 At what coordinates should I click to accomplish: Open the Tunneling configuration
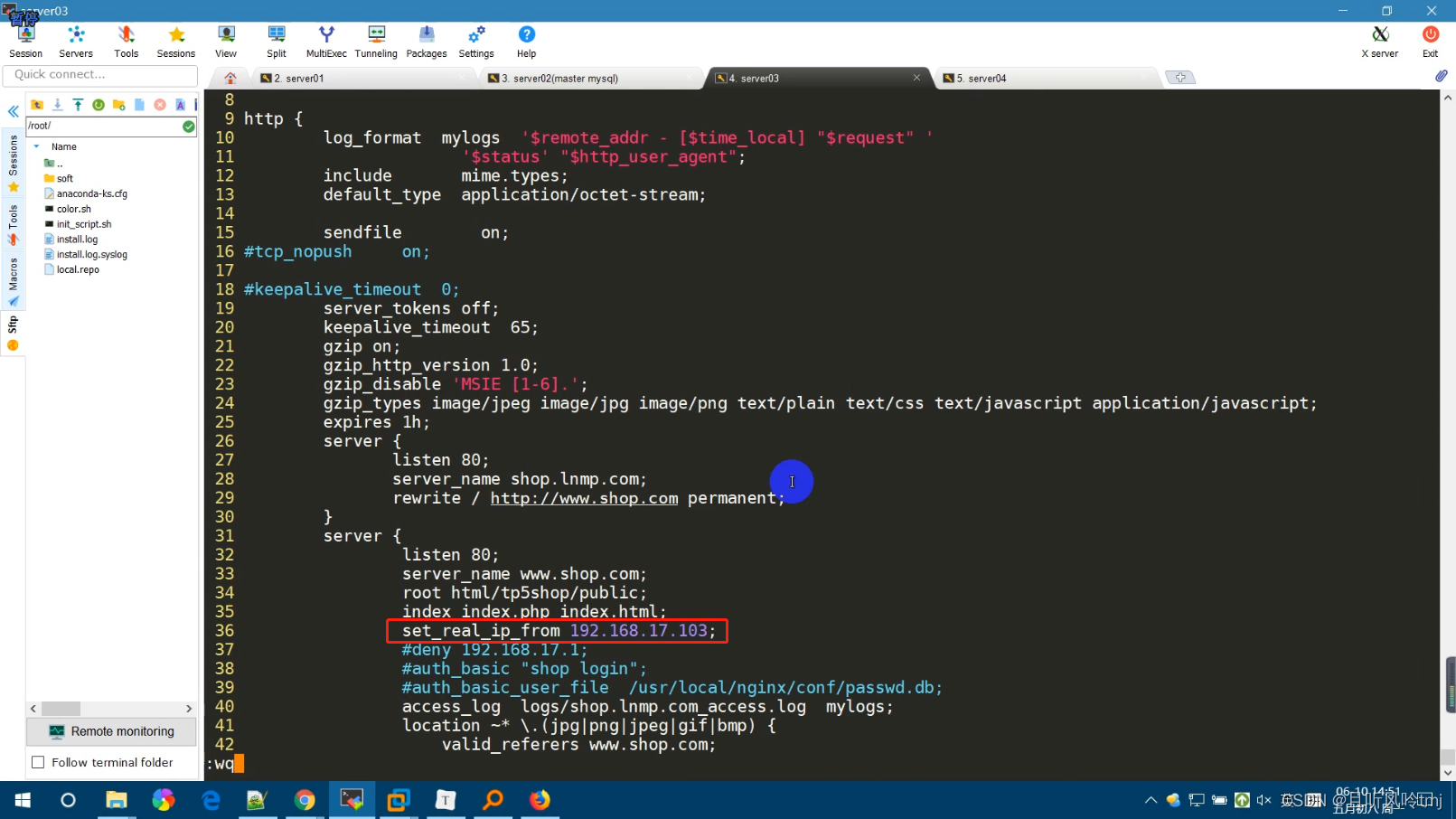pyautogui.click(x=376, y=40)
